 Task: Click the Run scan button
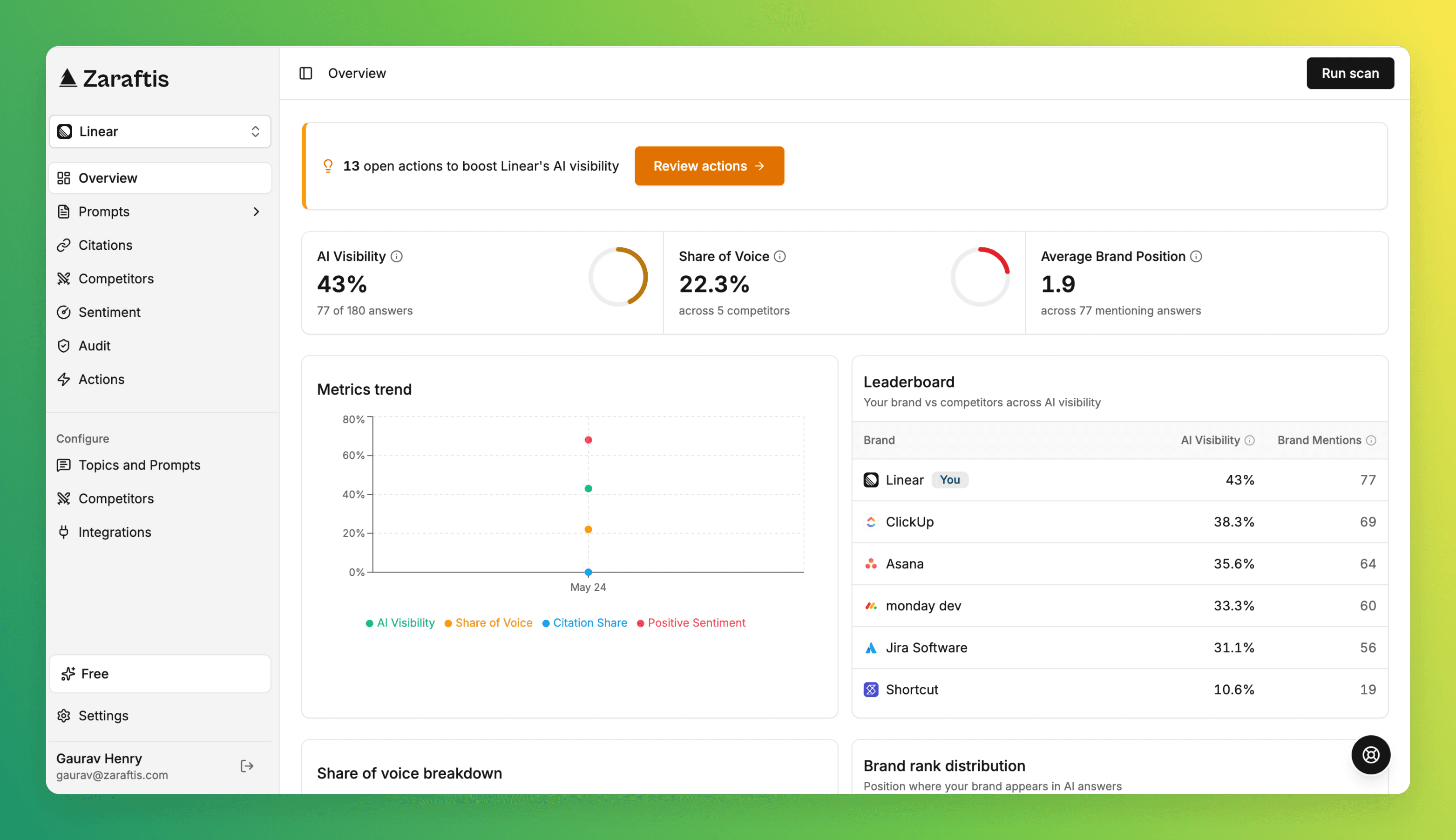point(1350,73)
